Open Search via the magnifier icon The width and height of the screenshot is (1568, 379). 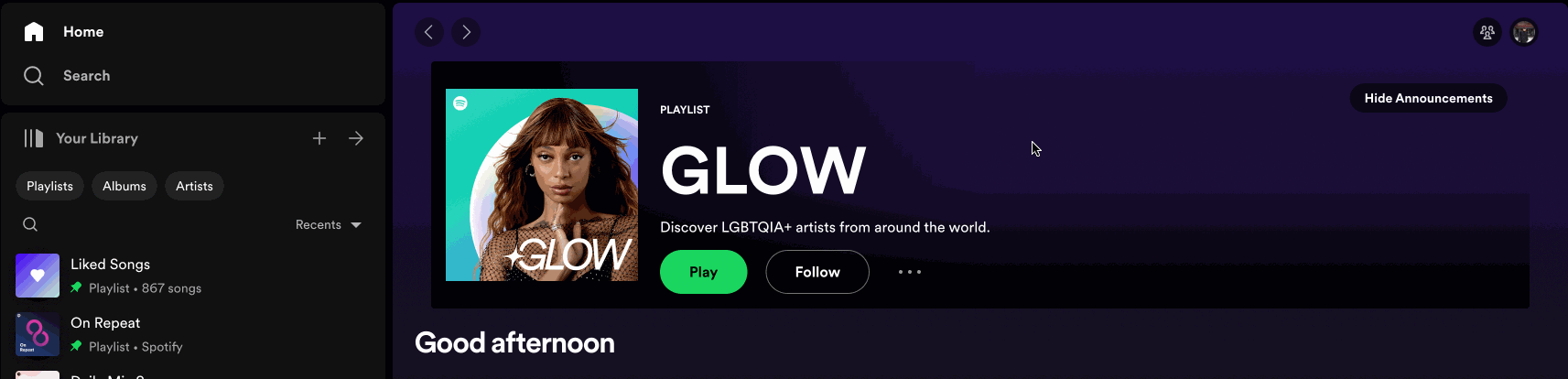tap(34, 76)
